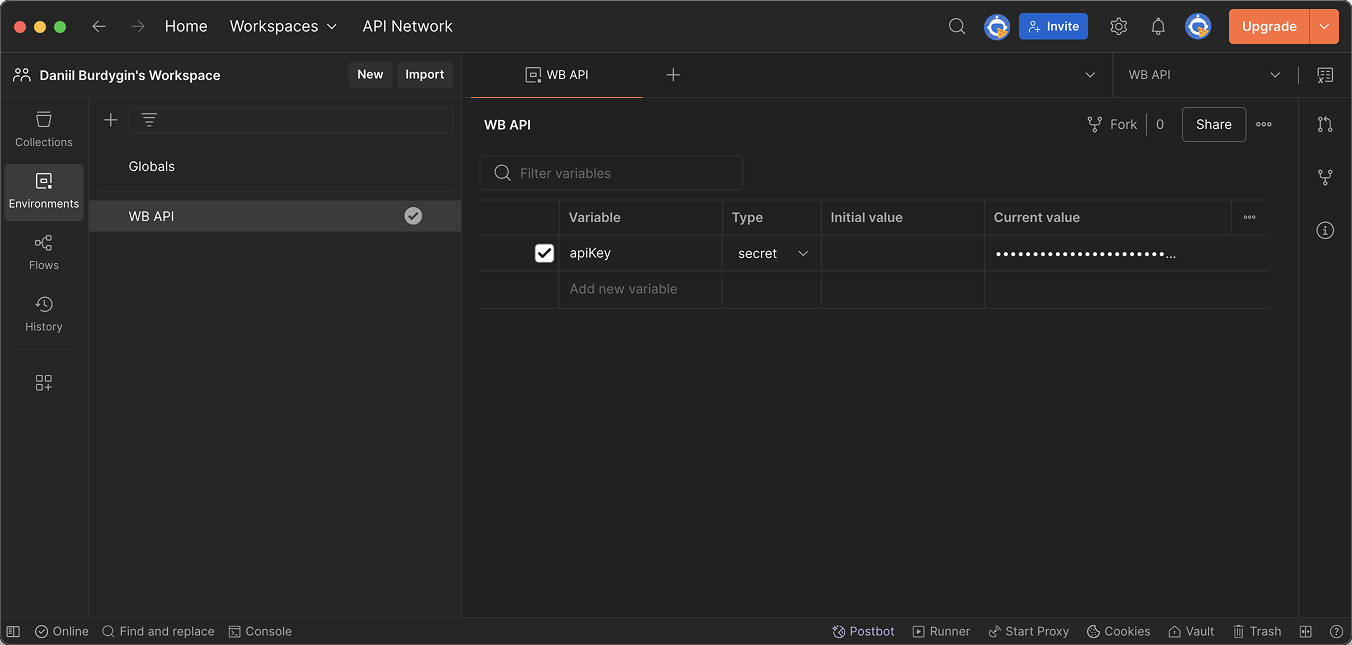Open the Console panel
The image size is (1352, 645).
(260, 631)
